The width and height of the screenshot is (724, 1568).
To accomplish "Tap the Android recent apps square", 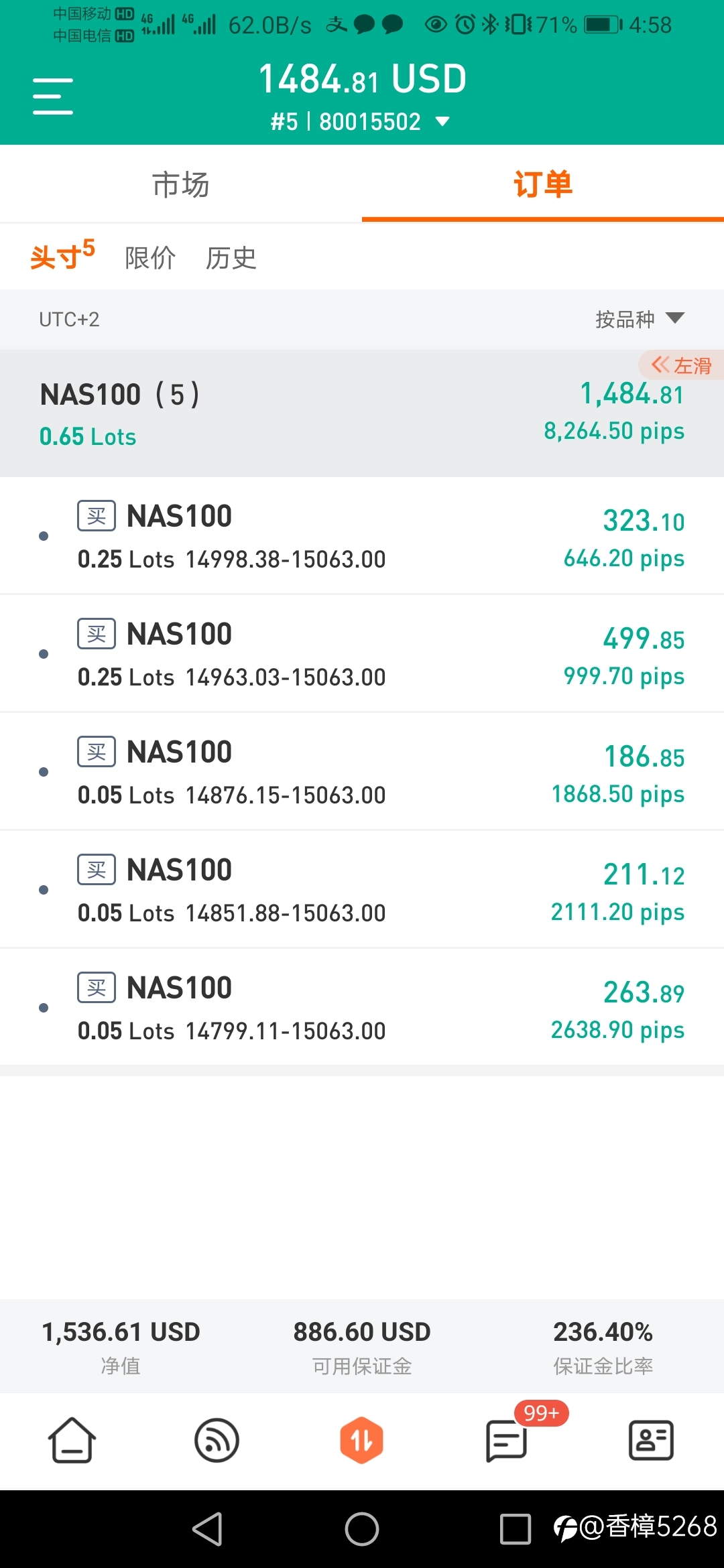I will [516, 1529].
